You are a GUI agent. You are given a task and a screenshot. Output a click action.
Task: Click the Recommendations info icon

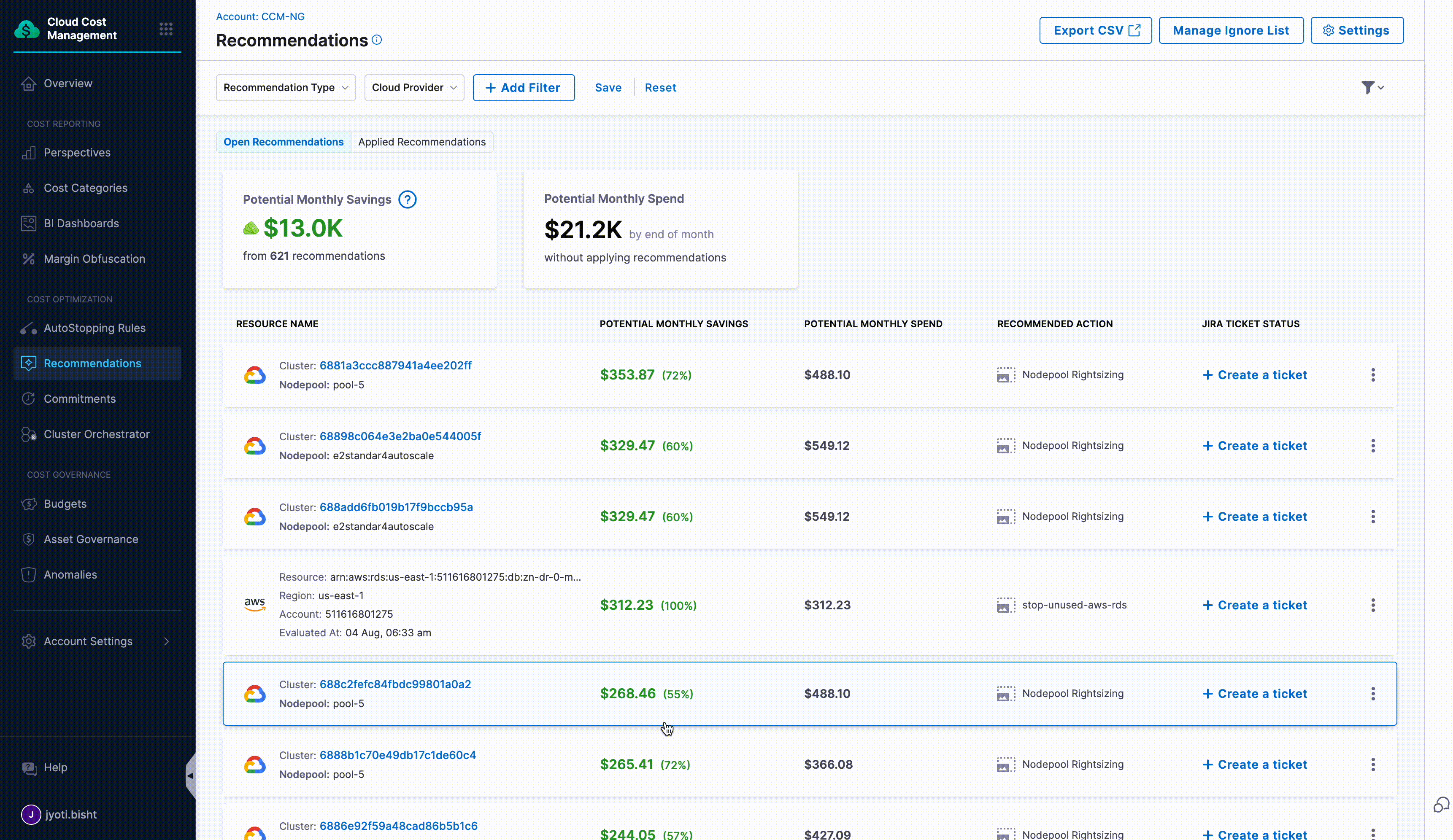coord(376,40)
